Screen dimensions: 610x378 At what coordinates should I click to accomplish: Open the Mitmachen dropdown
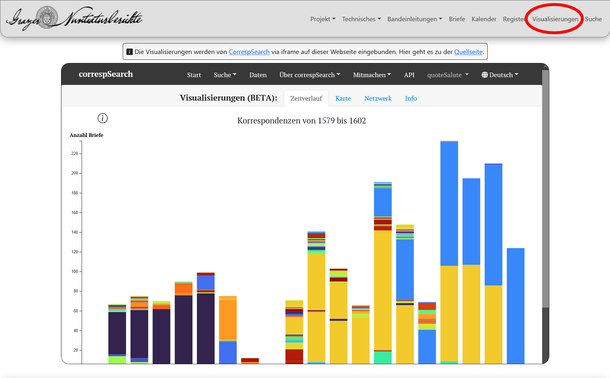pyautogui.click(x=372, y=75)
